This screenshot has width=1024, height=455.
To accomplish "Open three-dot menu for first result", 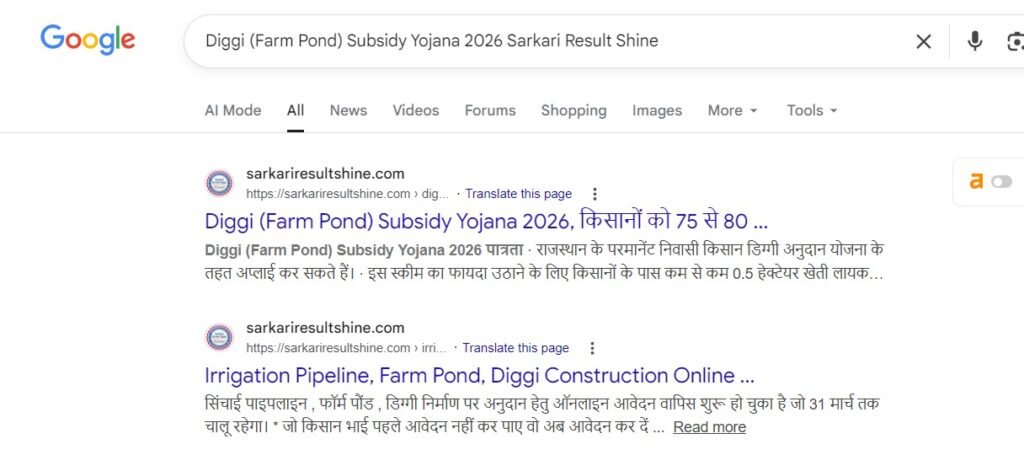I will pyautogui.click(x=595, y=194).
